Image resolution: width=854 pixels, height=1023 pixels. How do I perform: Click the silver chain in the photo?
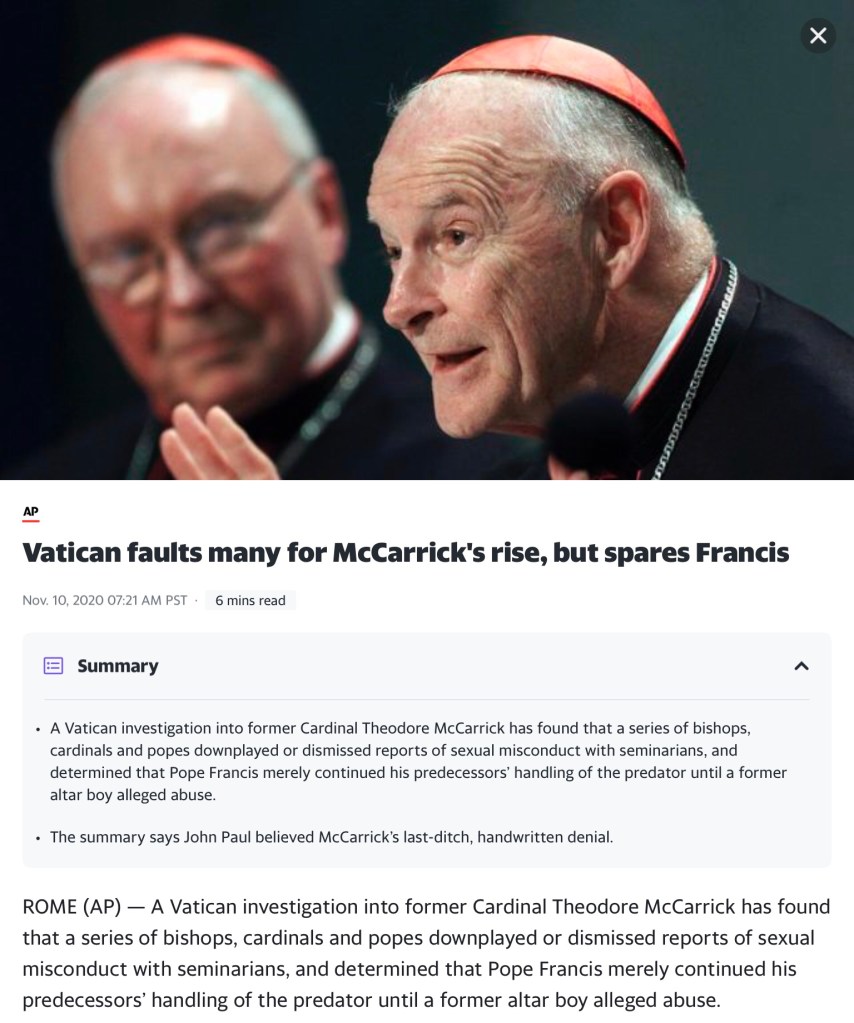(698, 365)
